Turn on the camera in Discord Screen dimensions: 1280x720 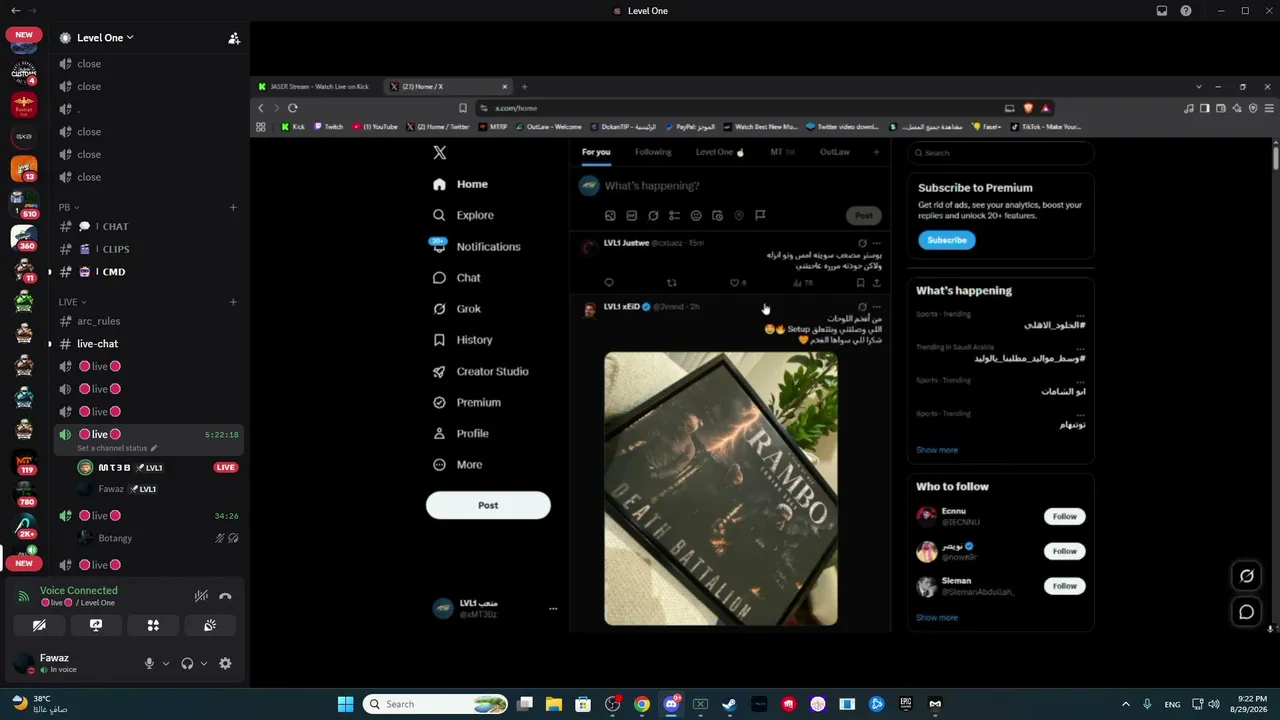(x=39, y=625)
